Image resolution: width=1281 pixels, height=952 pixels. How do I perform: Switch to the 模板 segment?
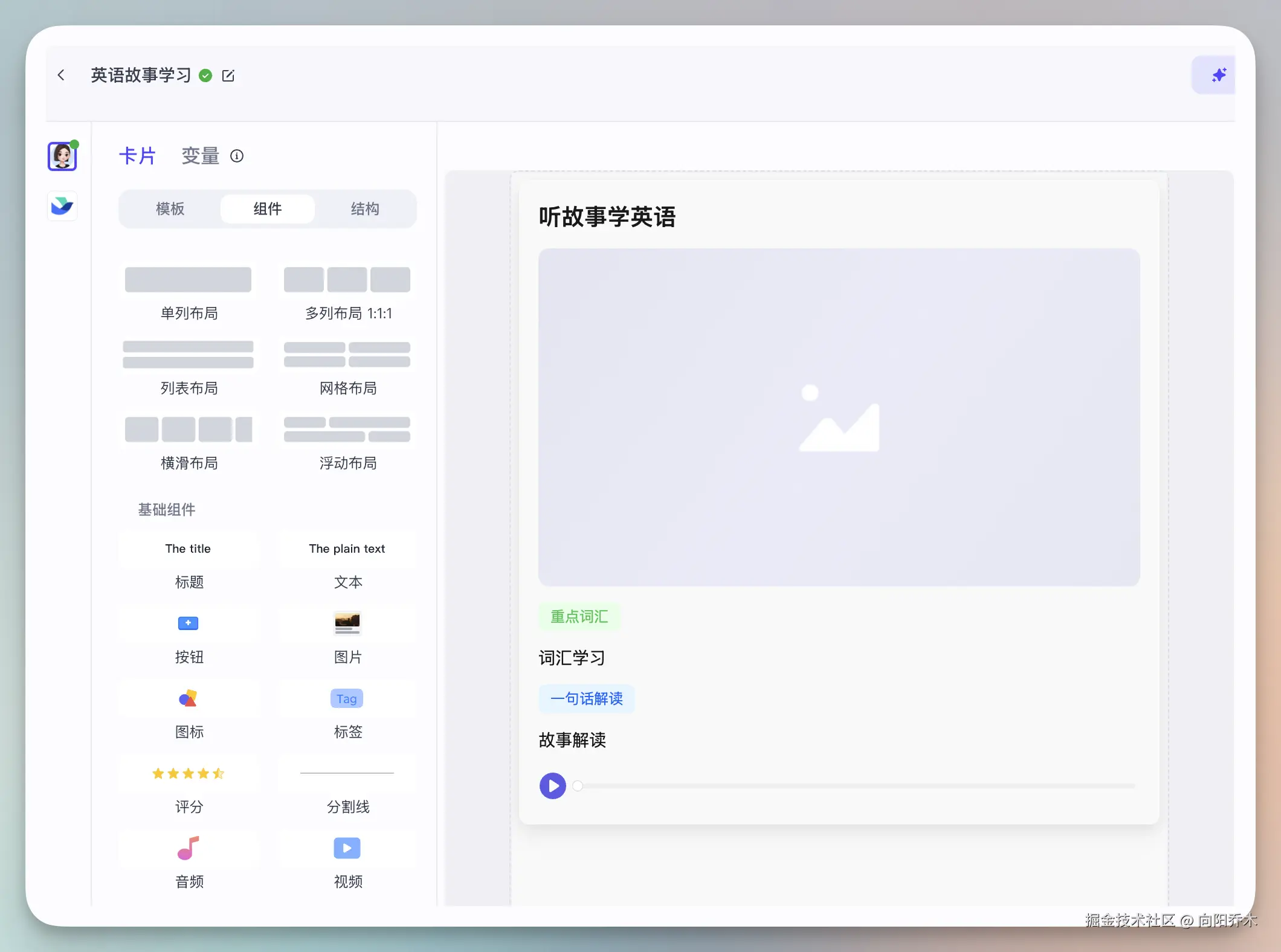(x=170, y=209)
